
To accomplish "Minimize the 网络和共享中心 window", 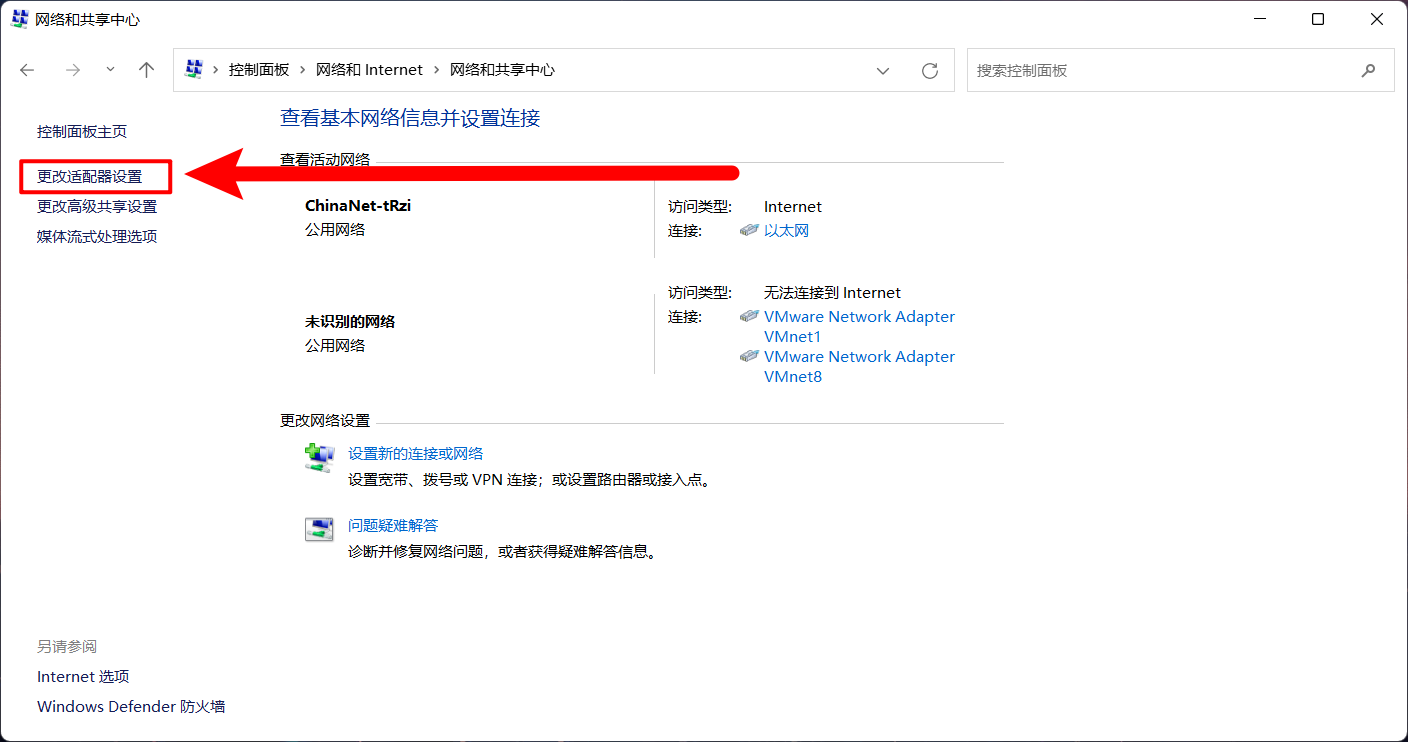I will 1260,19.
